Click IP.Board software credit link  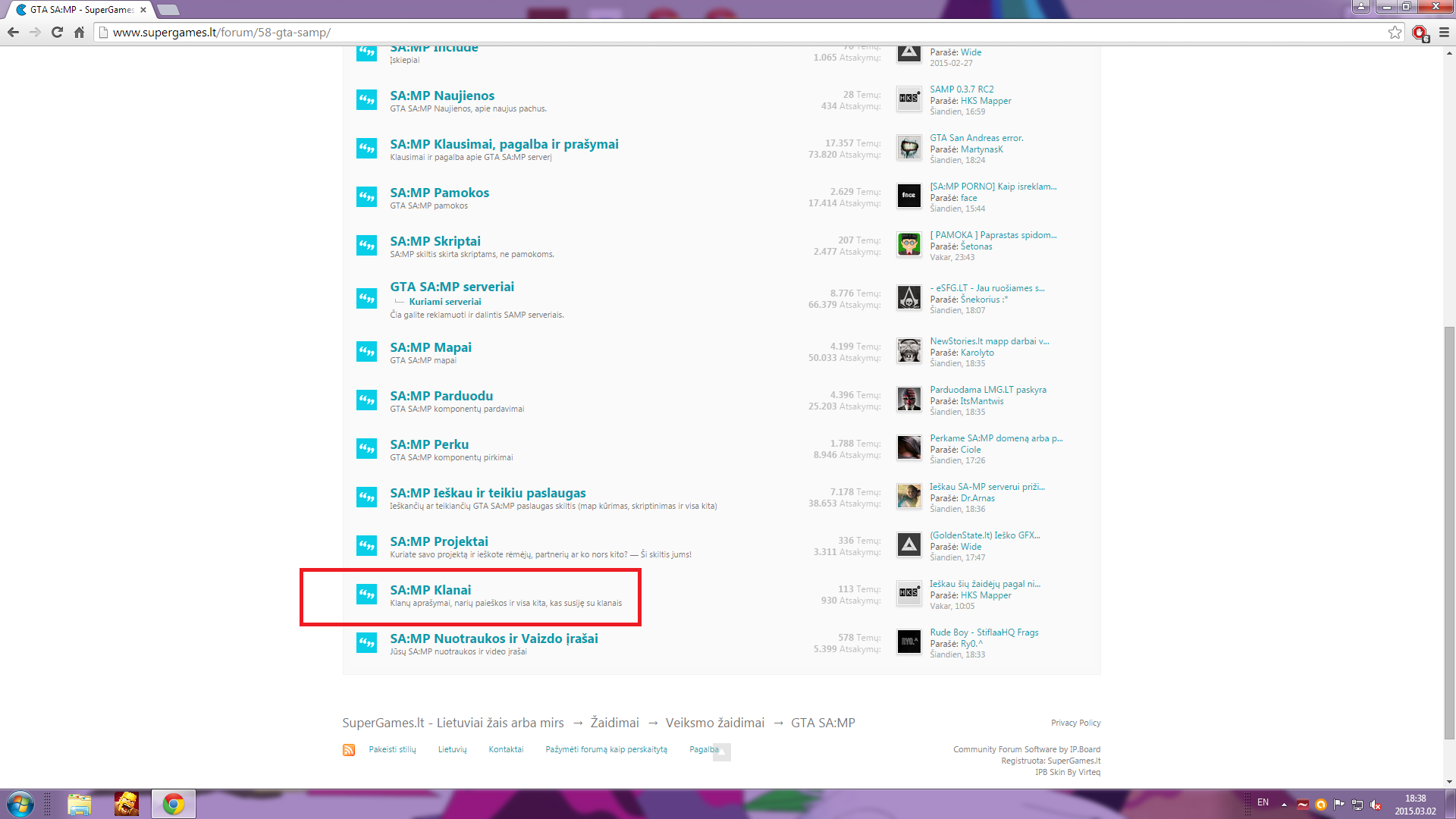point(1027,749)
